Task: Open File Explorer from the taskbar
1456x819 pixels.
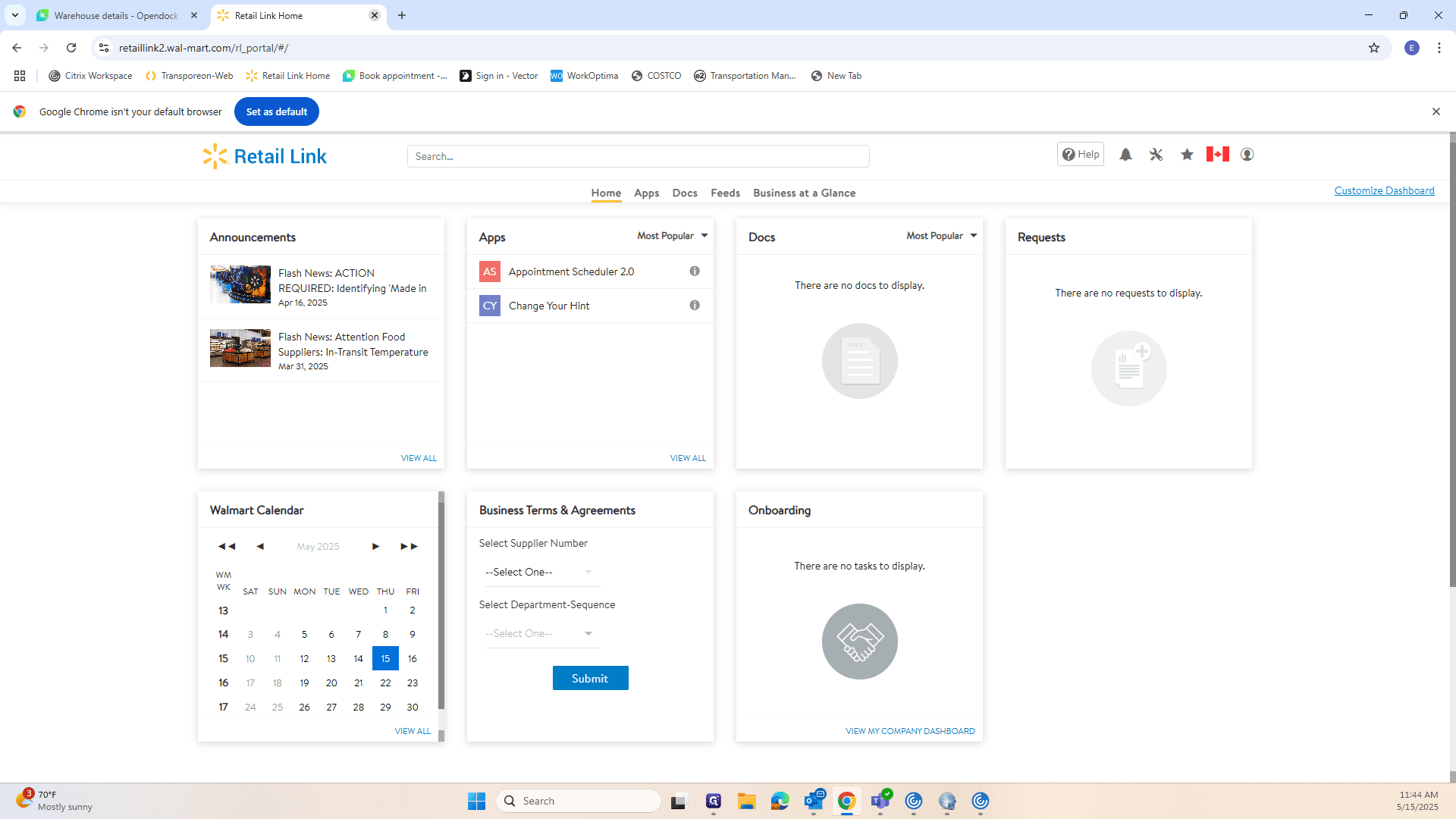Action: pos(747,801)
